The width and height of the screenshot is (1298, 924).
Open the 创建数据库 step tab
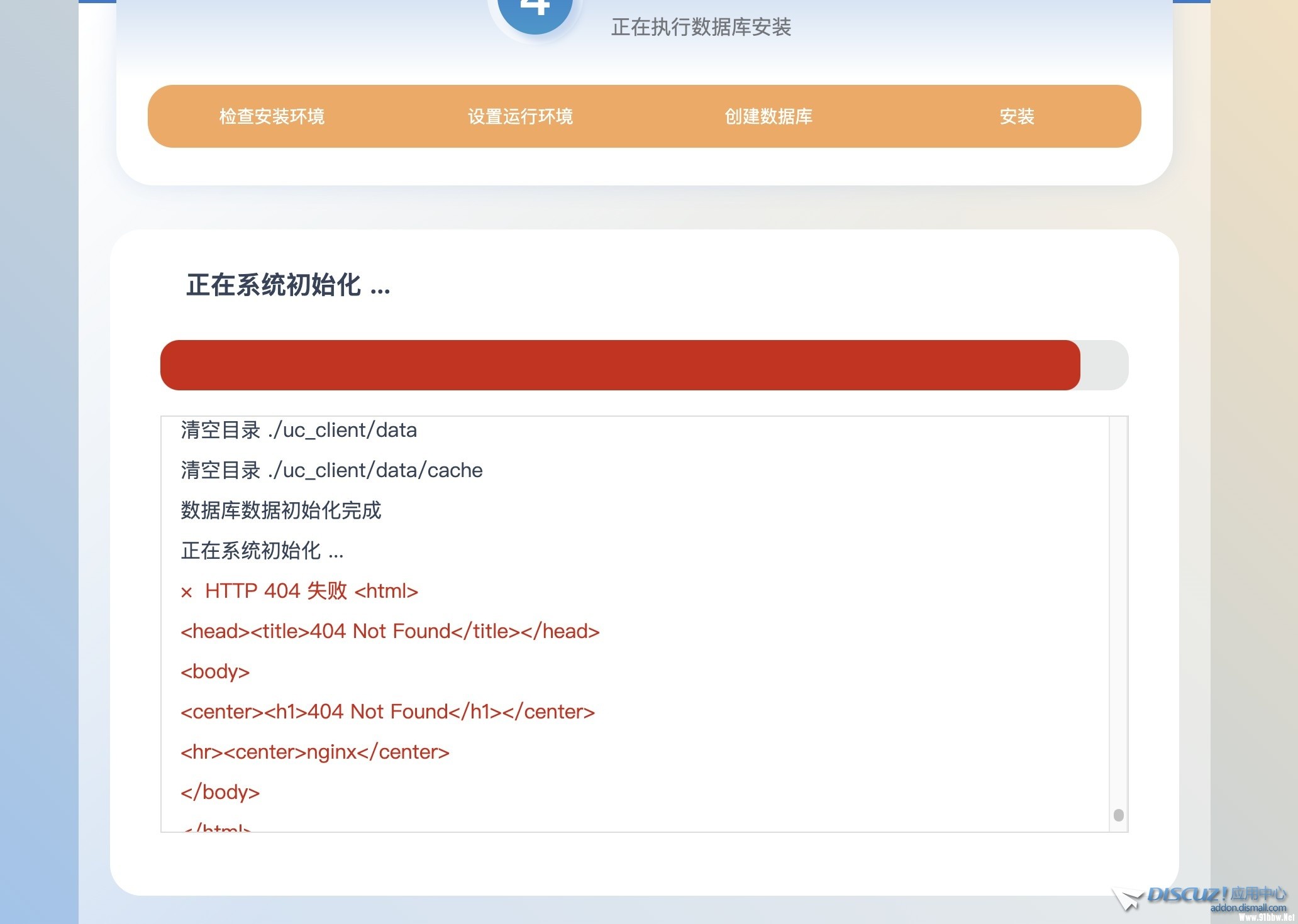pyautogui.click(x=768, y=116)
